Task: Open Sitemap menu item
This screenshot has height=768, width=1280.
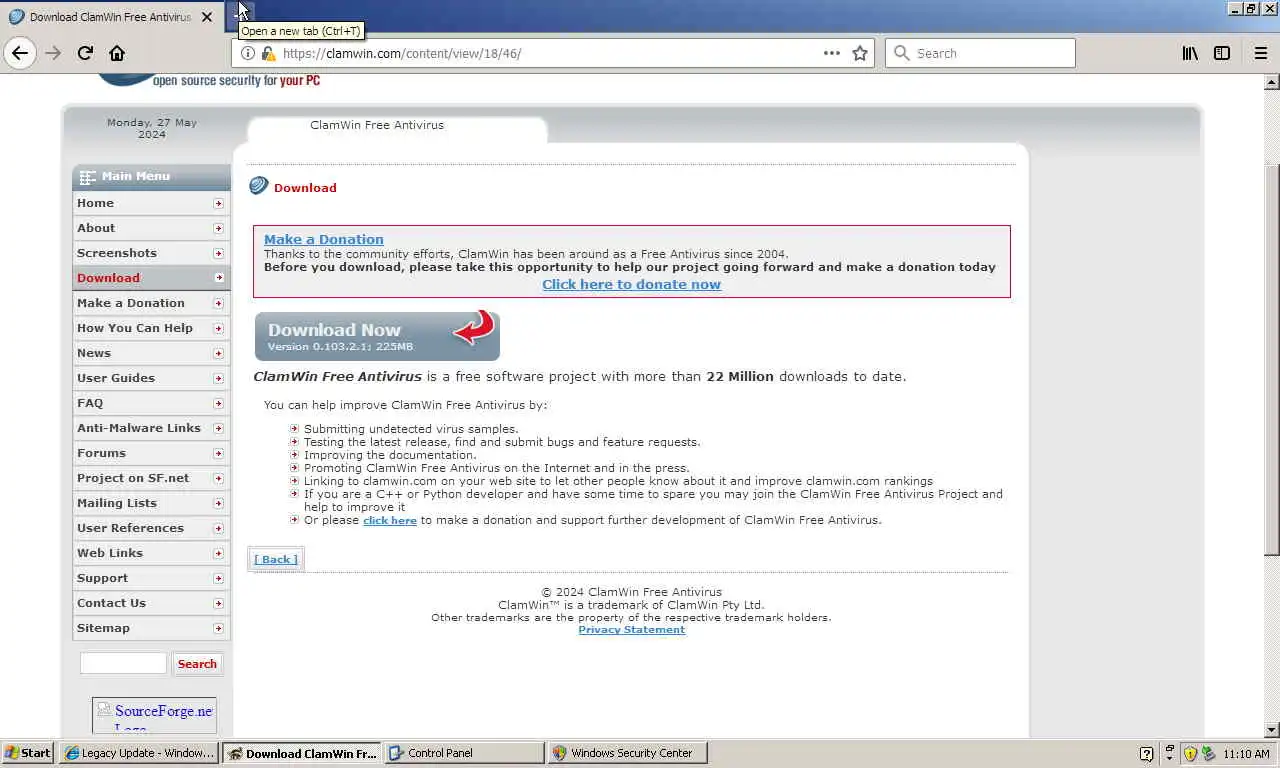Action: tap(151, 628)
